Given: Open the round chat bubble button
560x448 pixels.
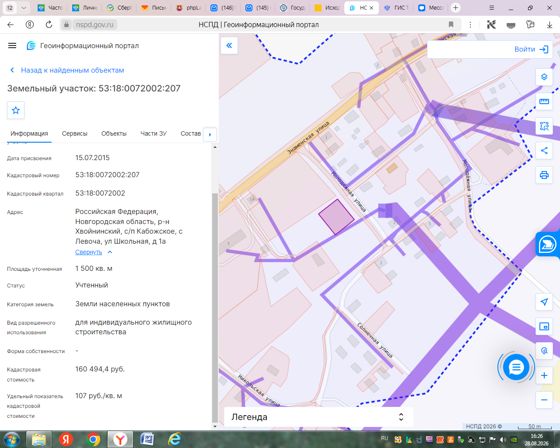Looking at the screenshot, I should coord(516,367).
